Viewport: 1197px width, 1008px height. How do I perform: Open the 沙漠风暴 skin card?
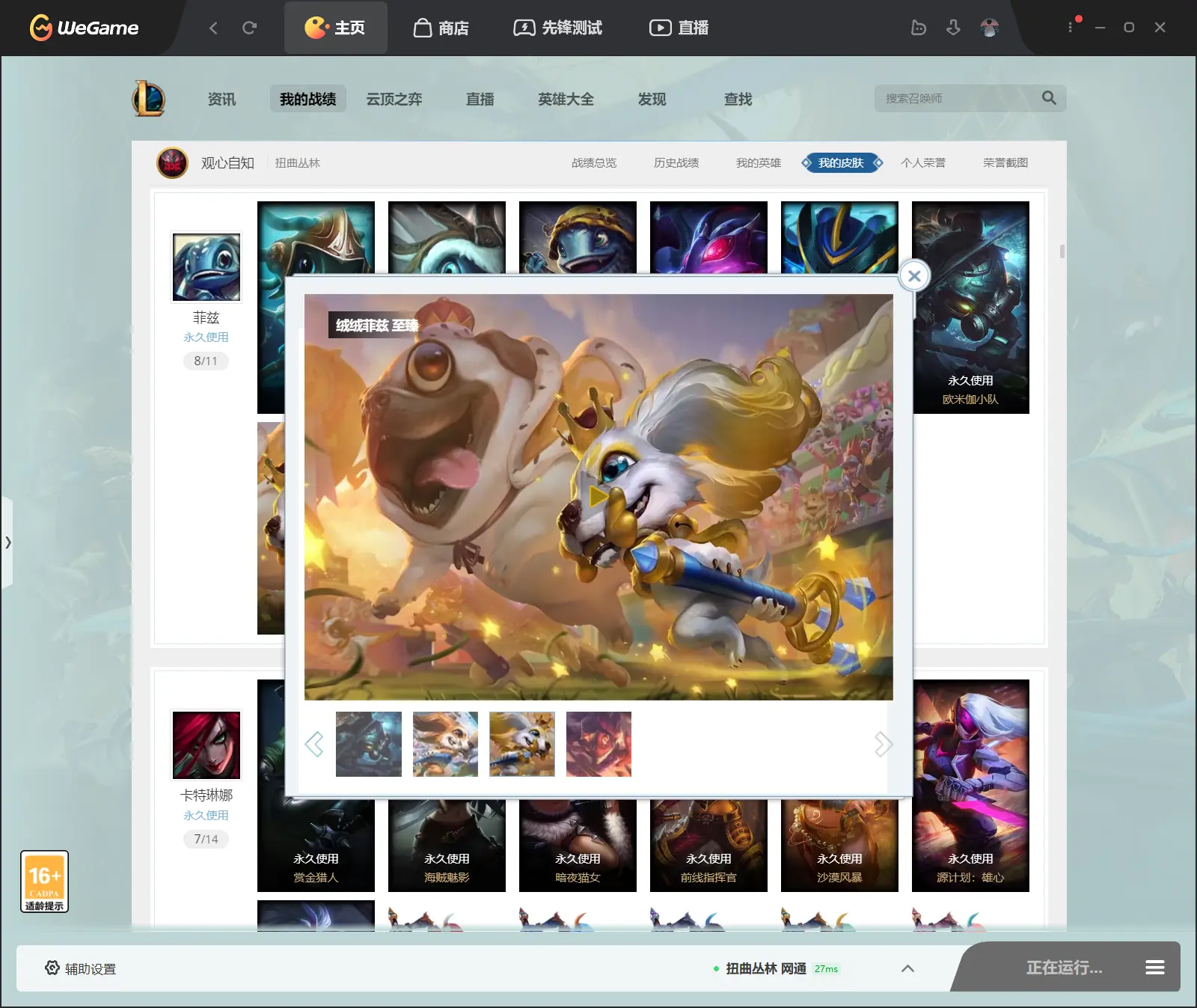pos(839,846)
